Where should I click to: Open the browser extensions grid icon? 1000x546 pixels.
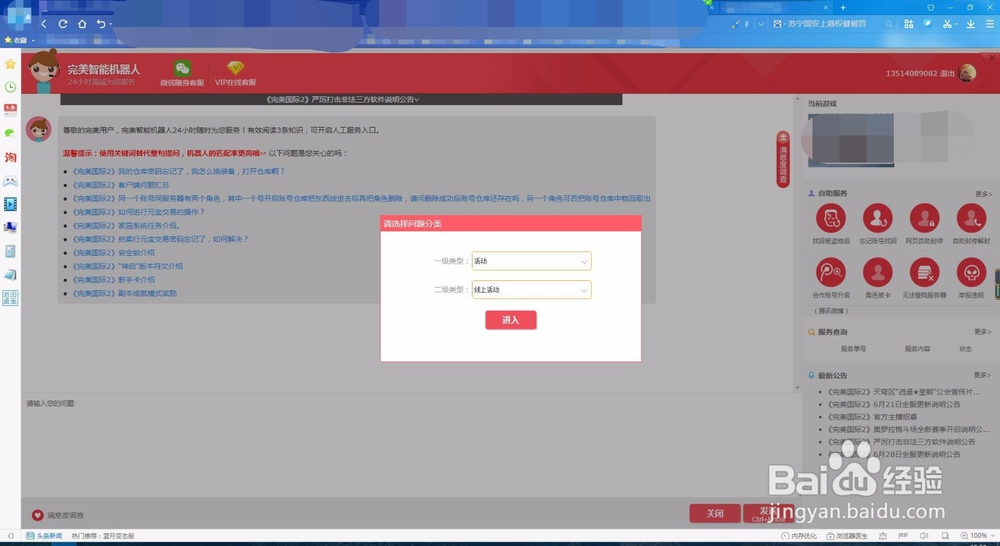coord(909,24)
